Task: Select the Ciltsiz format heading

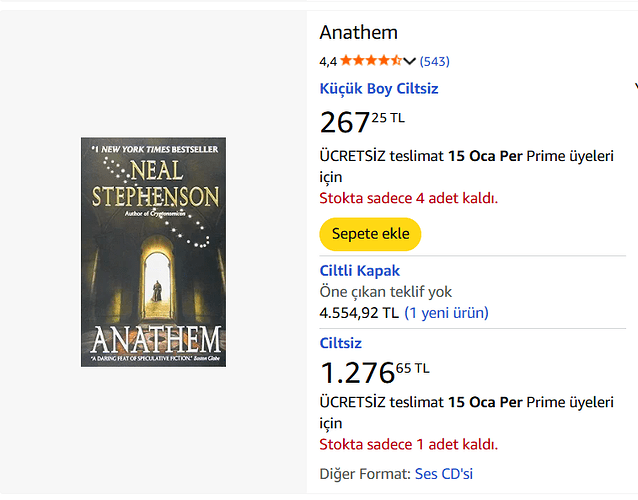Action: tap(340, 343)
